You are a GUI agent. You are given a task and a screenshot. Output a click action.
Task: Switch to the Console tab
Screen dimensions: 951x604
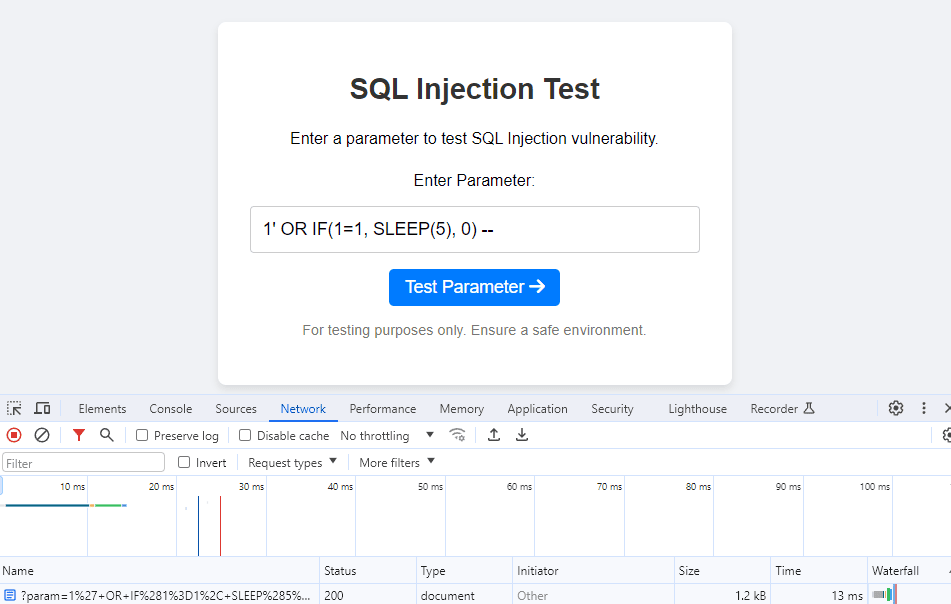click(x=170, y=408)
